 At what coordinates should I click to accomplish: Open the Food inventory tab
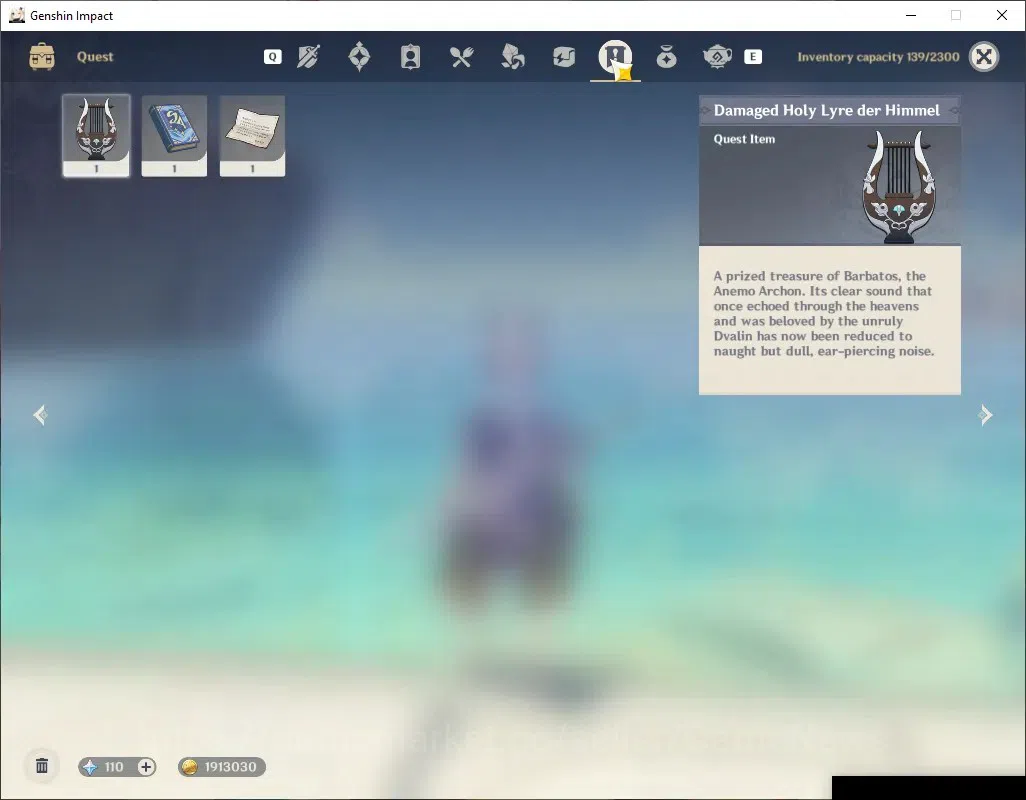pos(461,57)
